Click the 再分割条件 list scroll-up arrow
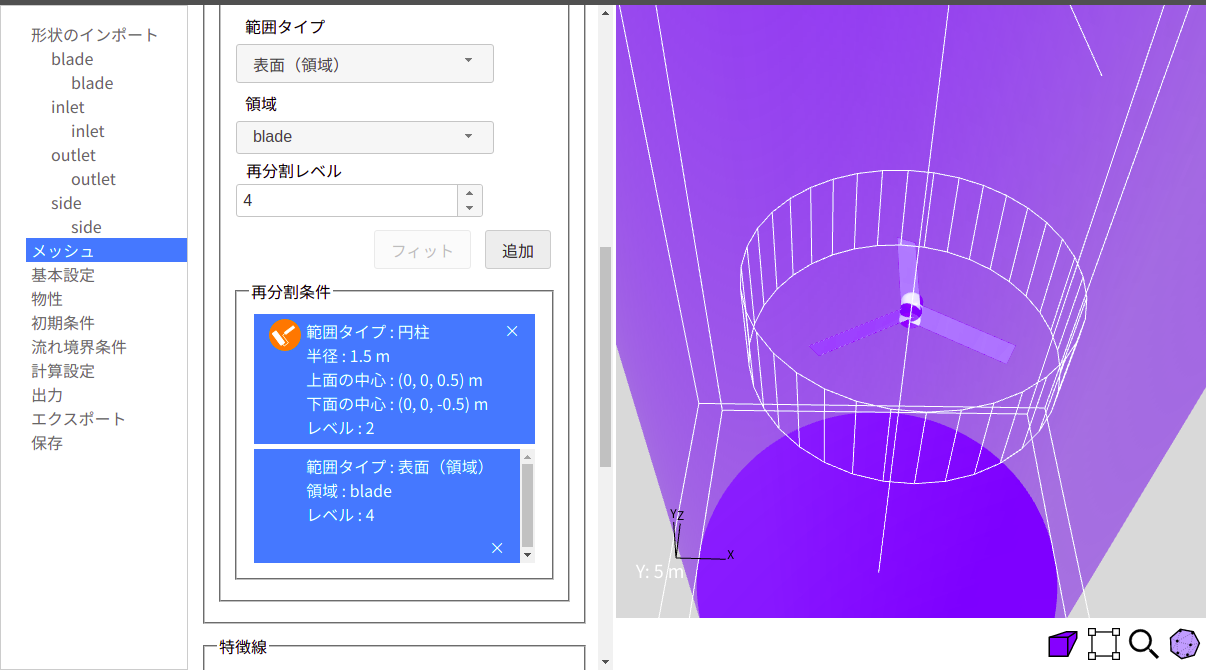This screenshot has width=1206, height=670. (528, 456)
